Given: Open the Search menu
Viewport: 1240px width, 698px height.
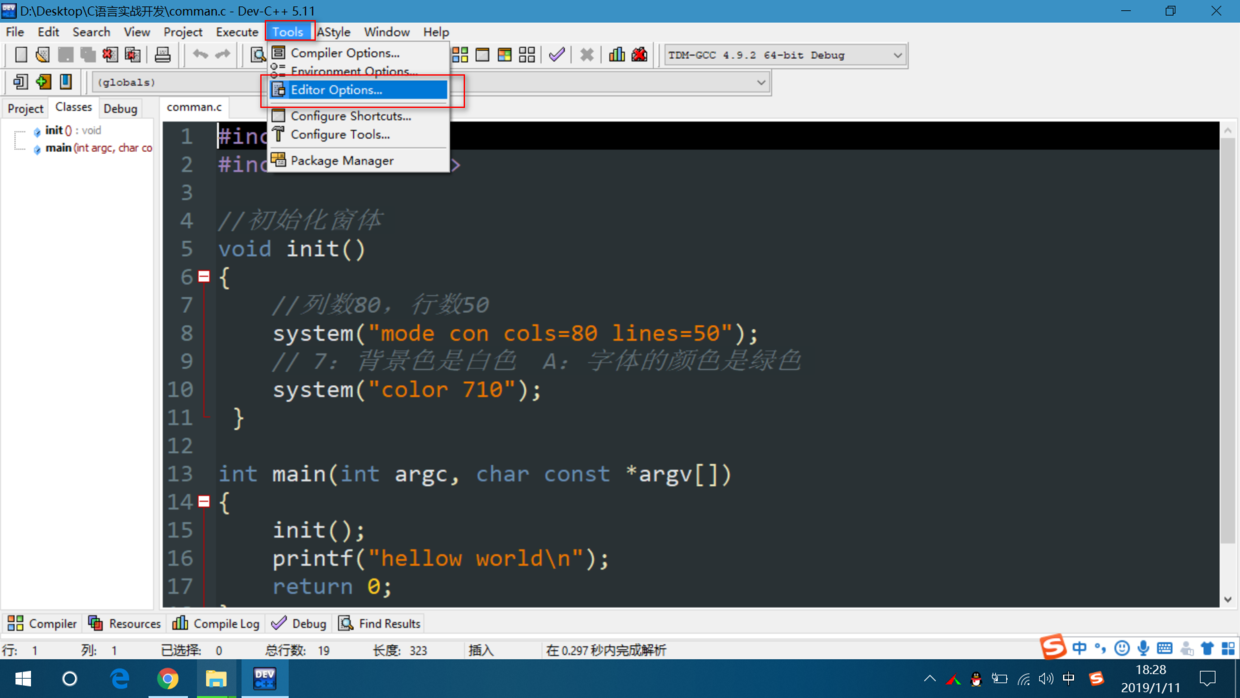Looking at the screenshot, I should (91, 32).
